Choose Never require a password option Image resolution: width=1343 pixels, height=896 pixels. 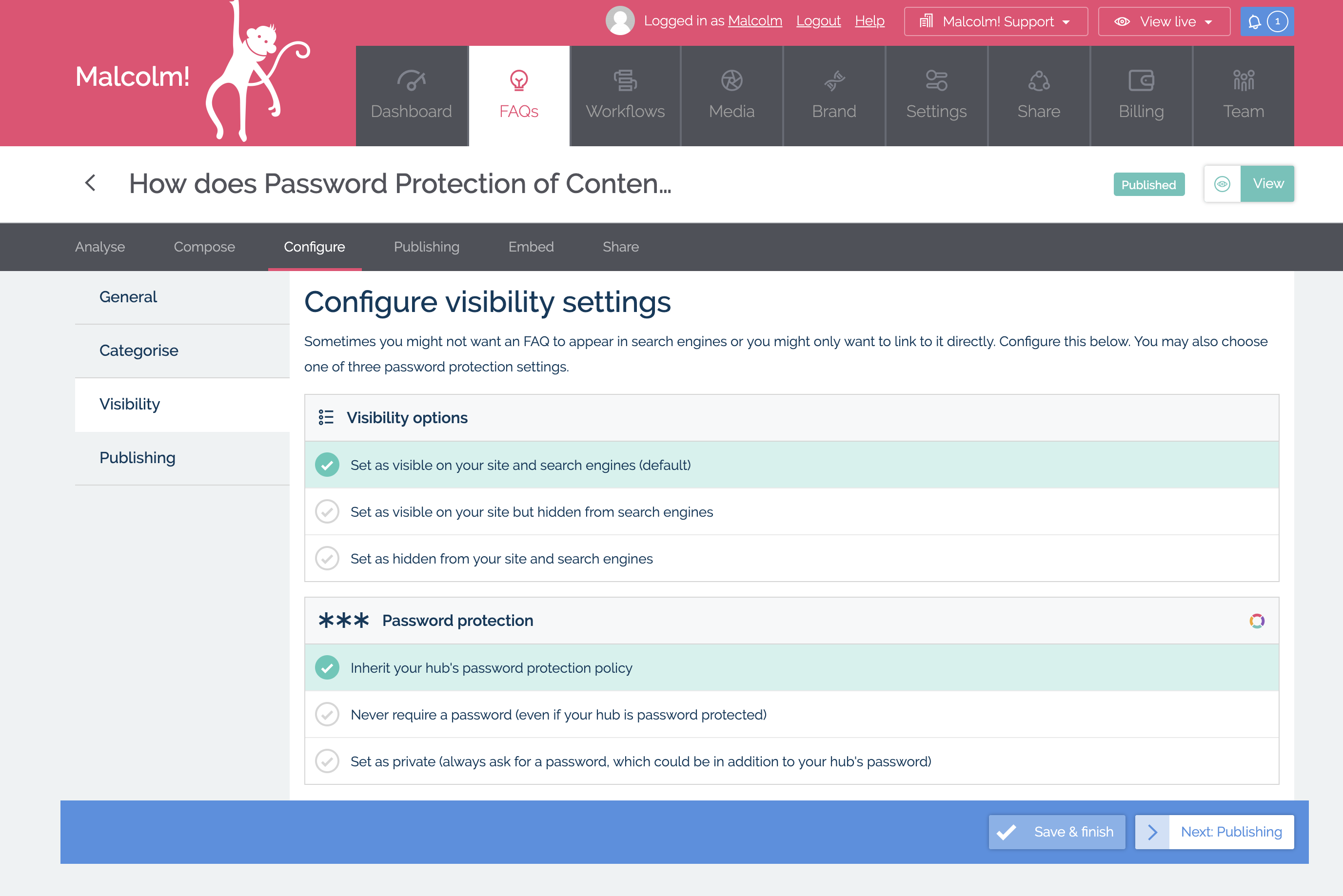tap(791, 714)
